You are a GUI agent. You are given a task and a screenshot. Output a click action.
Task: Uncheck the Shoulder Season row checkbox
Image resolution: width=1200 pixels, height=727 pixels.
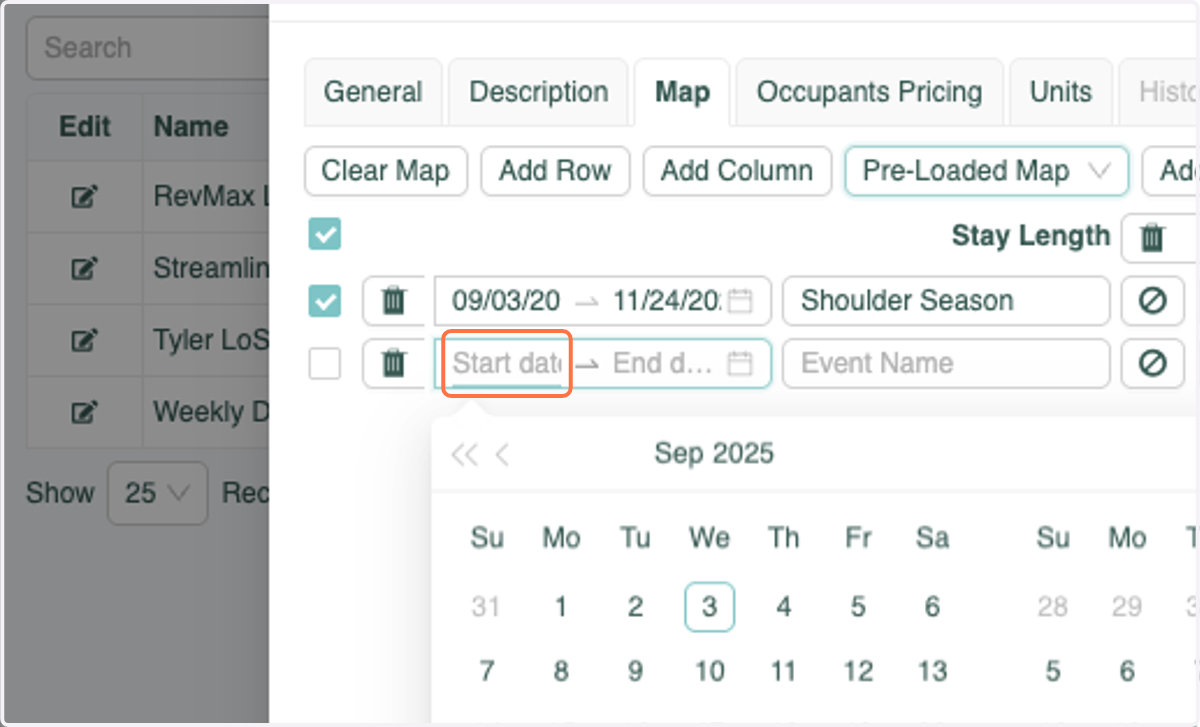click(325, 301)
